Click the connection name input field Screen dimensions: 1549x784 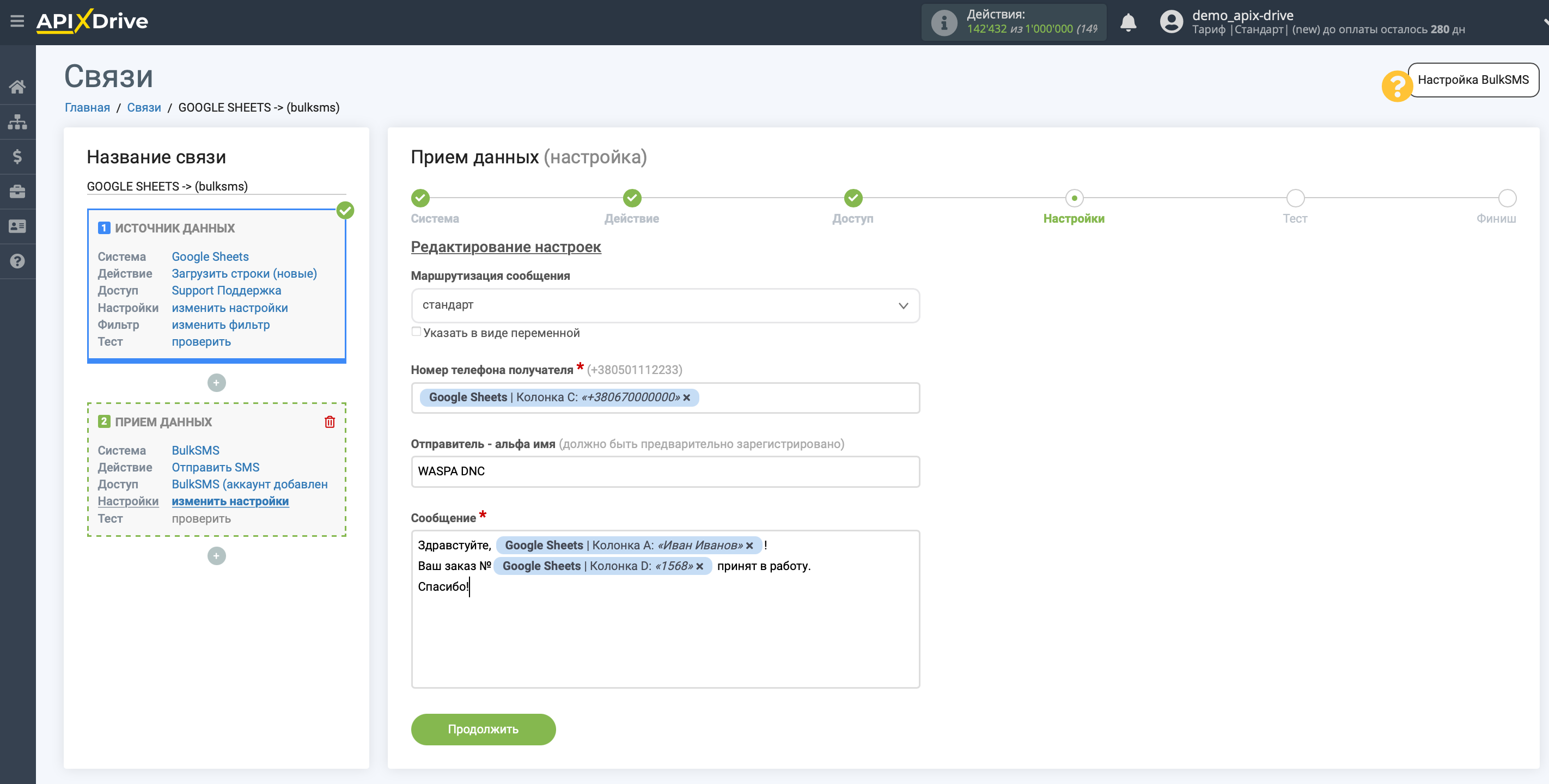pos(216,186)
